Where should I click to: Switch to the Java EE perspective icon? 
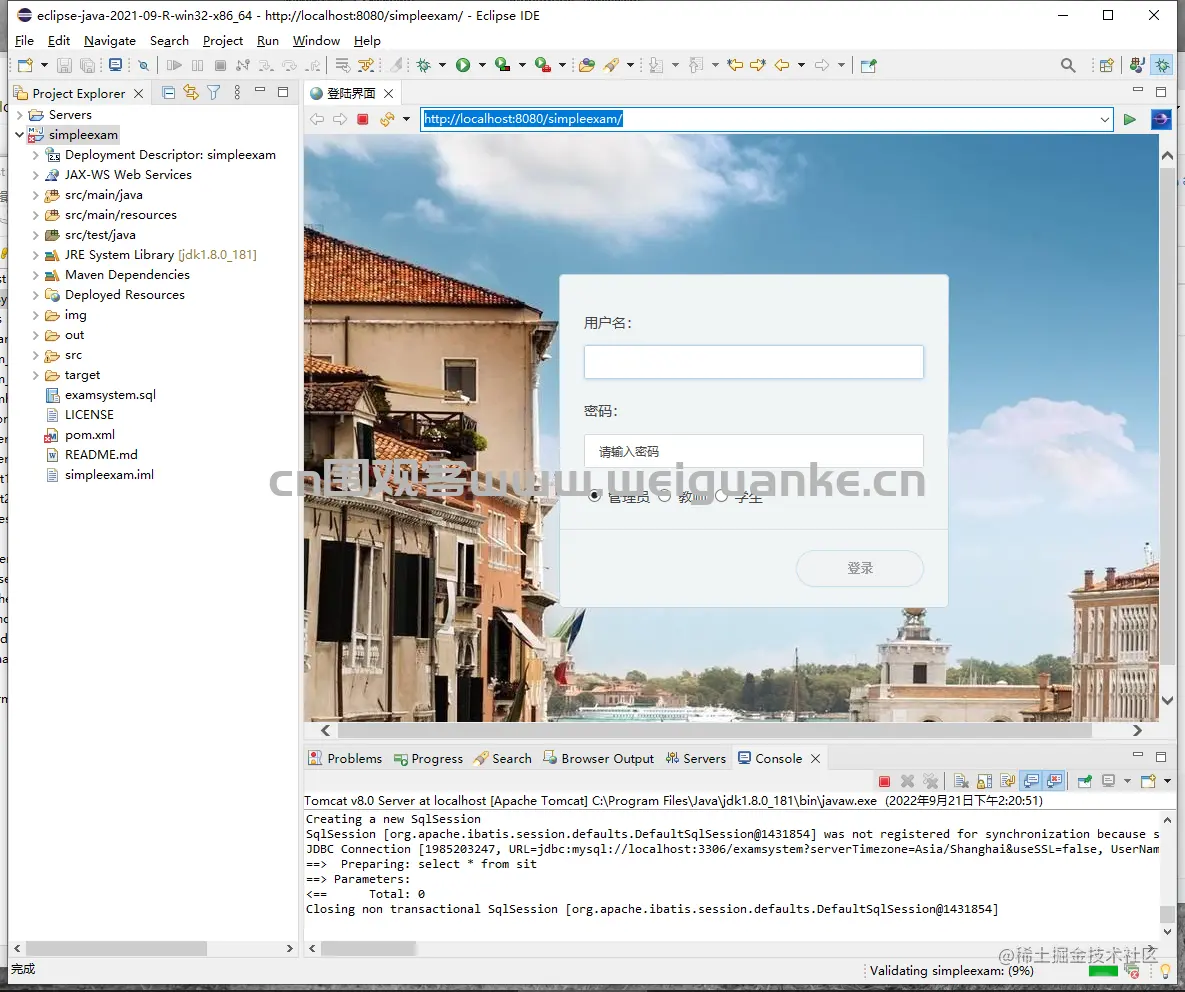(x=1137, y=66)
